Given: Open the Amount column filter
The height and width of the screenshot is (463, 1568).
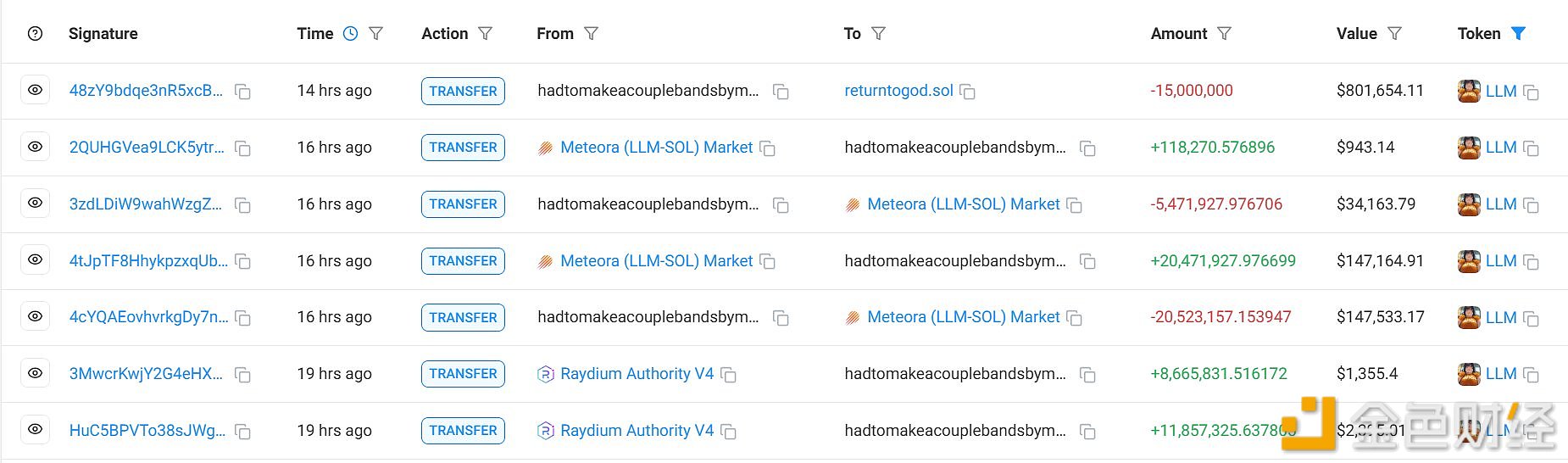Looking at the screenshot, I should [x=1224, y=34].
